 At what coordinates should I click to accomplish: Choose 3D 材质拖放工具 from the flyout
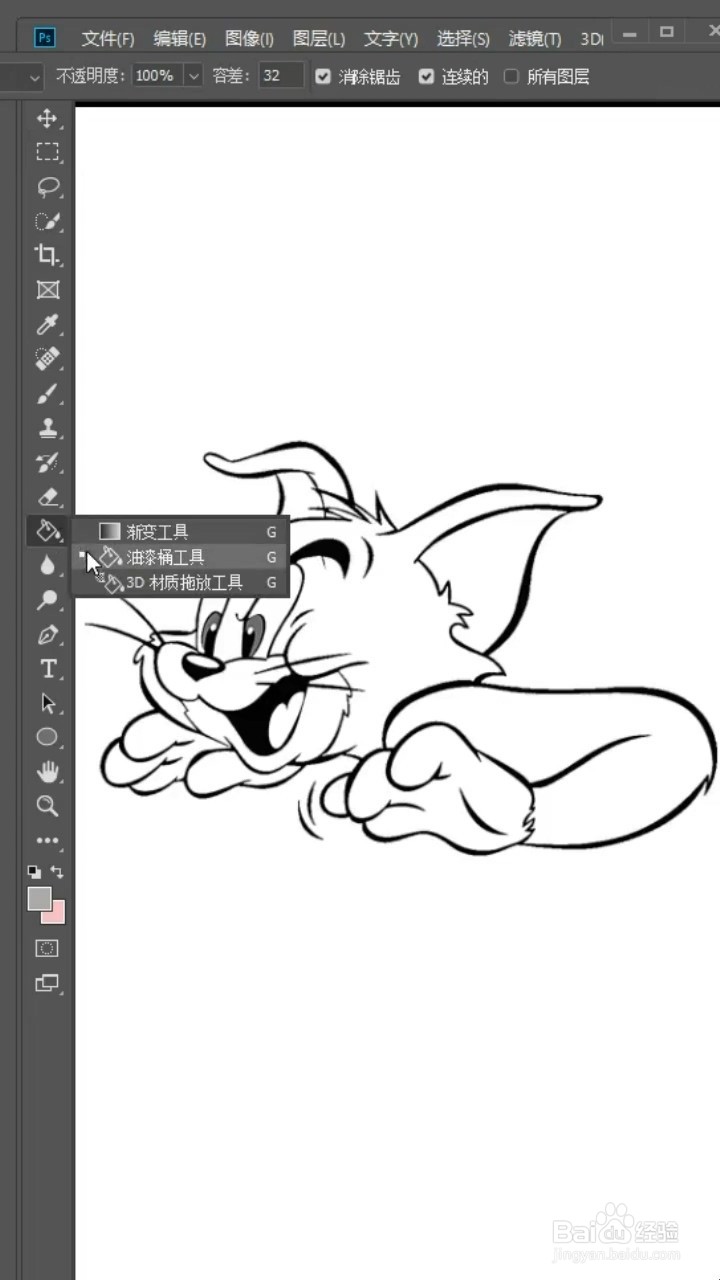pyautogui.click(x=180, y=582)
